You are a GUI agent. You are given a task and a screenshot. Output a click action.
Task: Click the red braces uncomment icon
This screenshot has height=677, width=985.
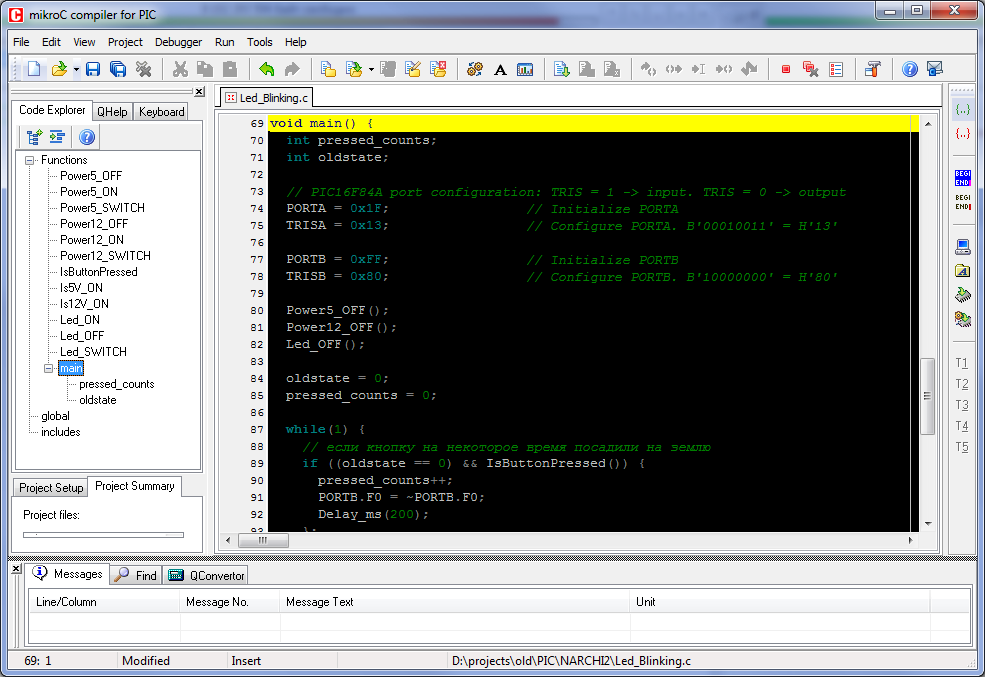point(962,133)
